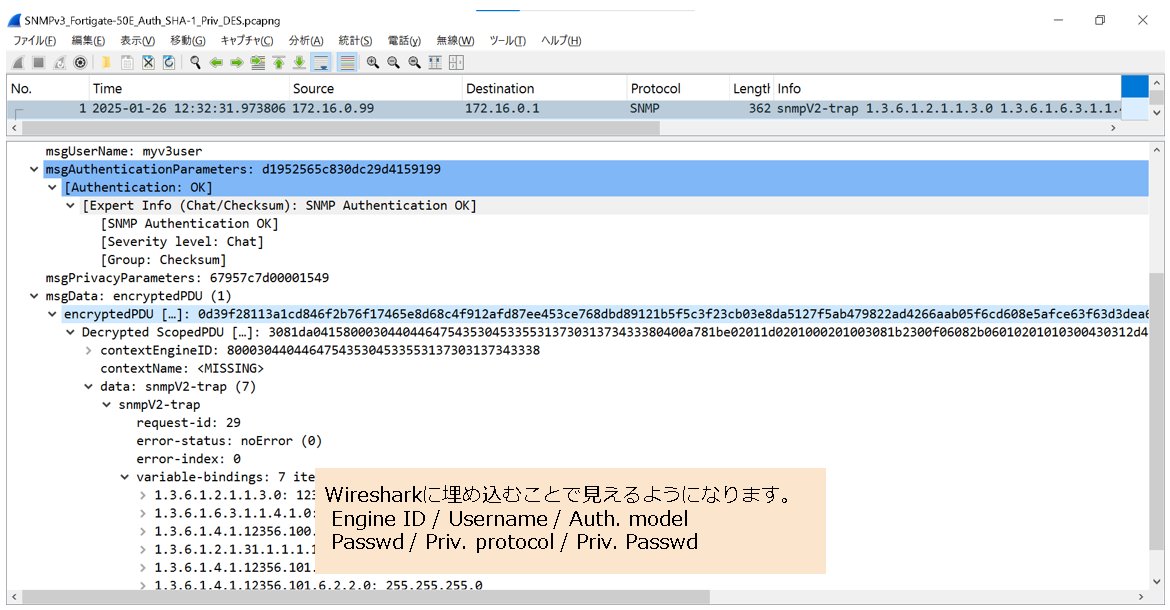Click the Wireshark app icon in the title bar
The height and width of the screenshot is (610, 1170).
point(14,20)
